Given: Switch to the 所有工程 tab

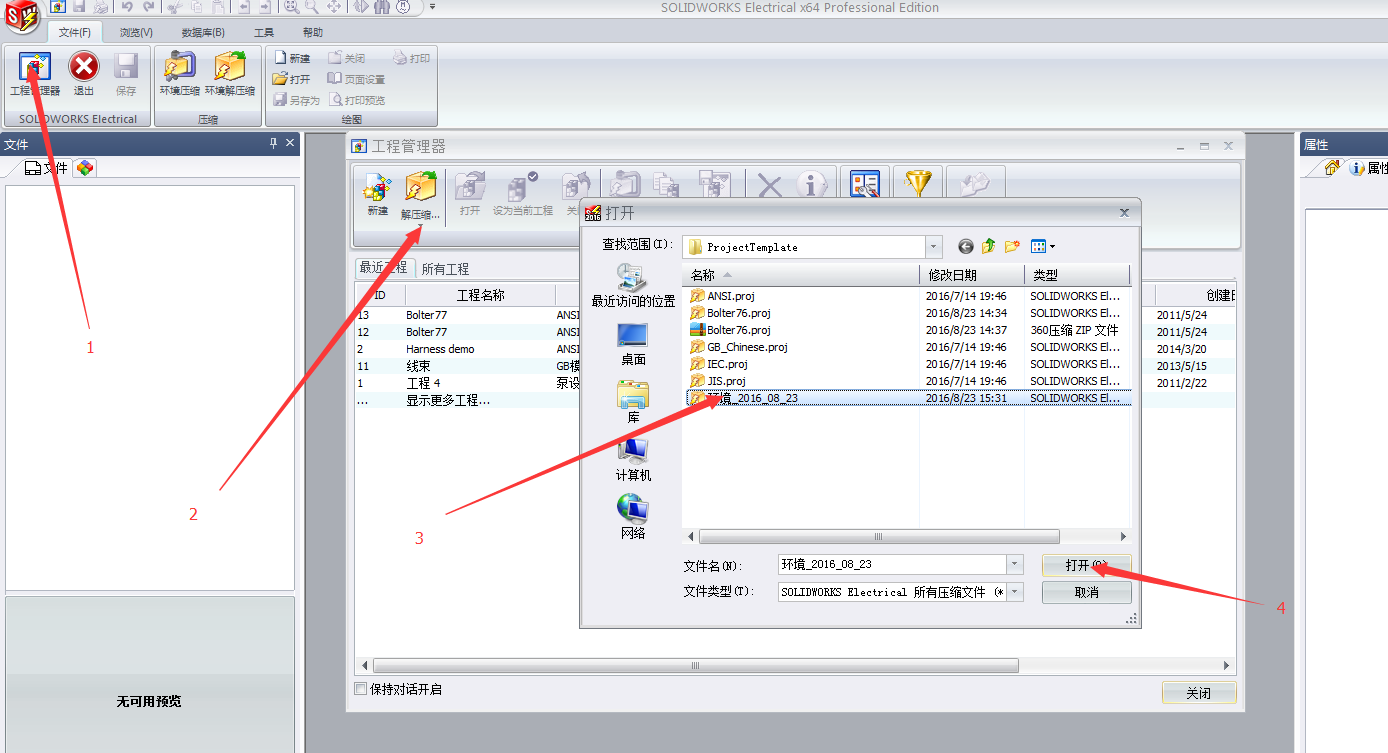Looking at the screenshot, I should point(445,269).
